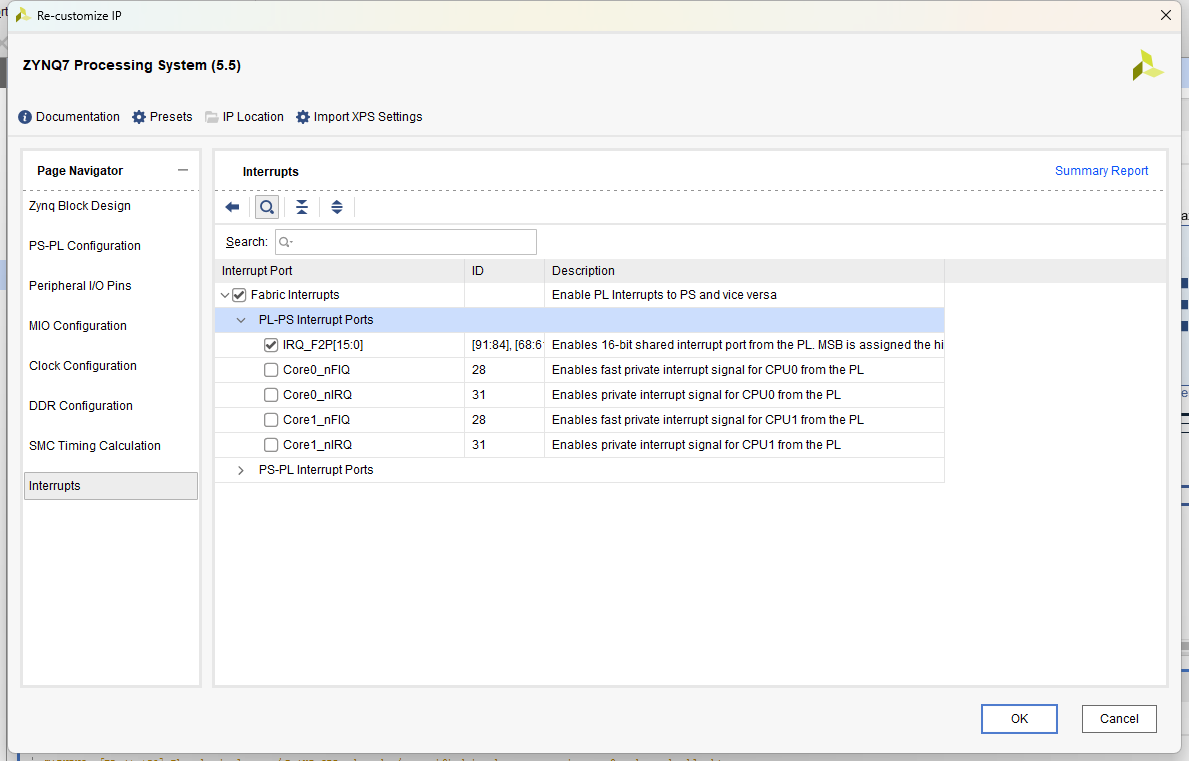The width and height of the screenshot is (1189, 761).
Task: Click the Presets label
Action: coord(171,117)
